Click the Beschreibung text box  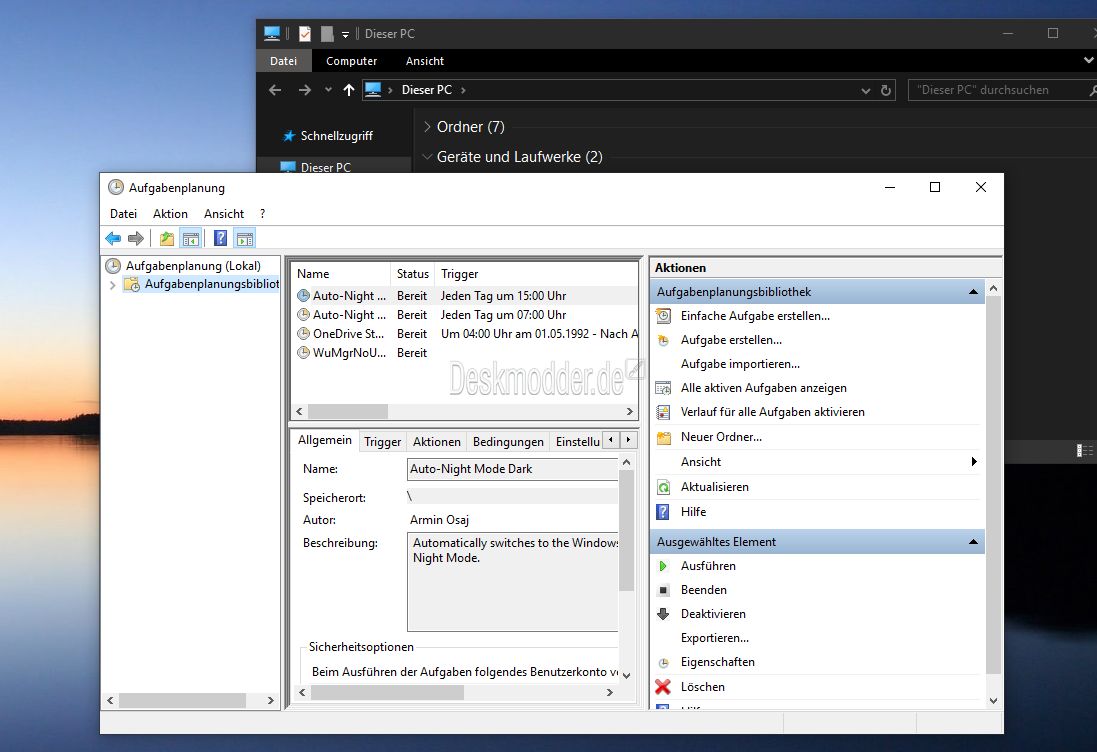click(512, 582)
